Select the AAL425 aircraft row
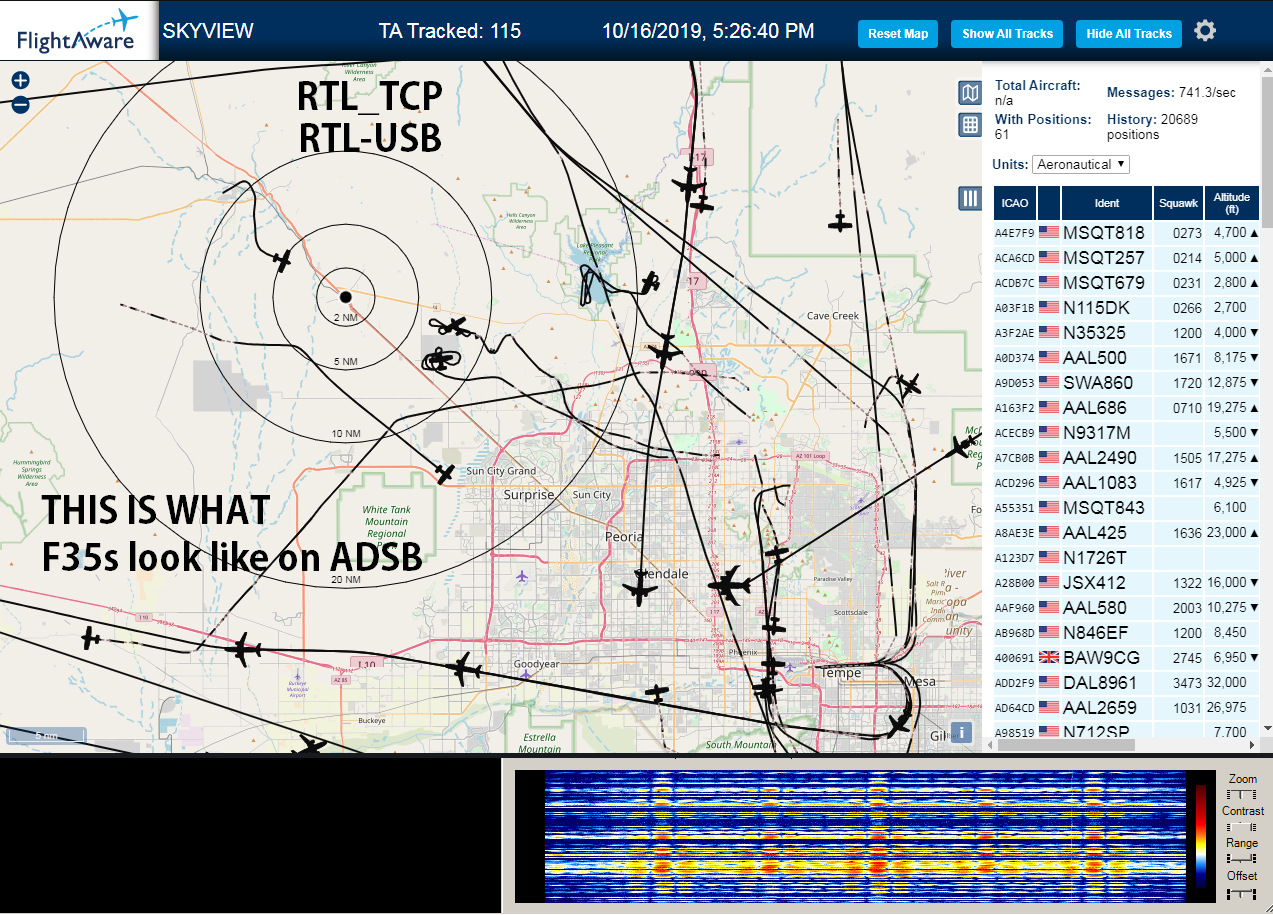The image size is (1273, 915). pos(1126,533)
